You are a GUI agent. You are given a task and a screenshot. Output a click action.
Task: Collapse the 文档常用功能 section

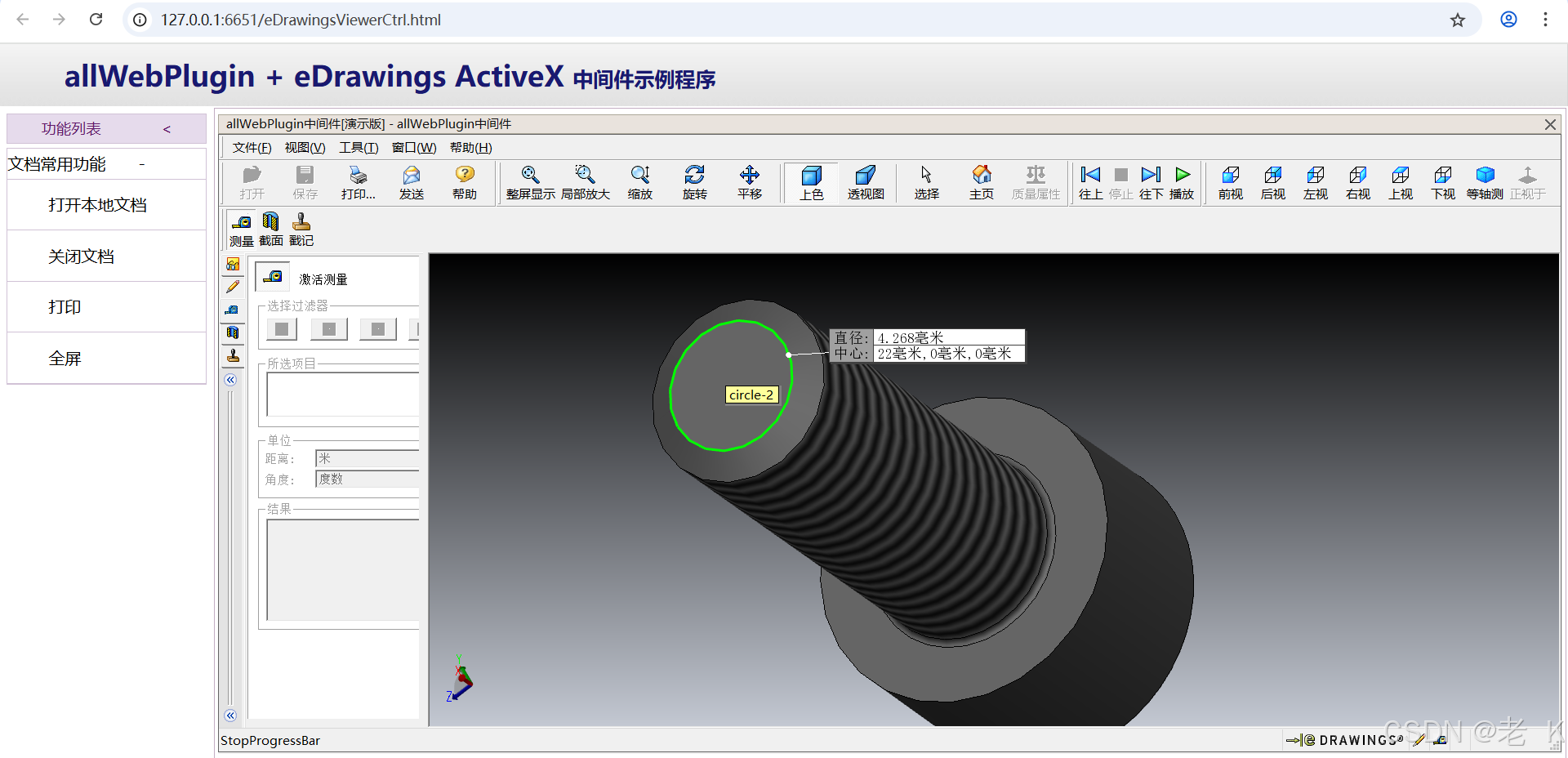click(141, 163)
